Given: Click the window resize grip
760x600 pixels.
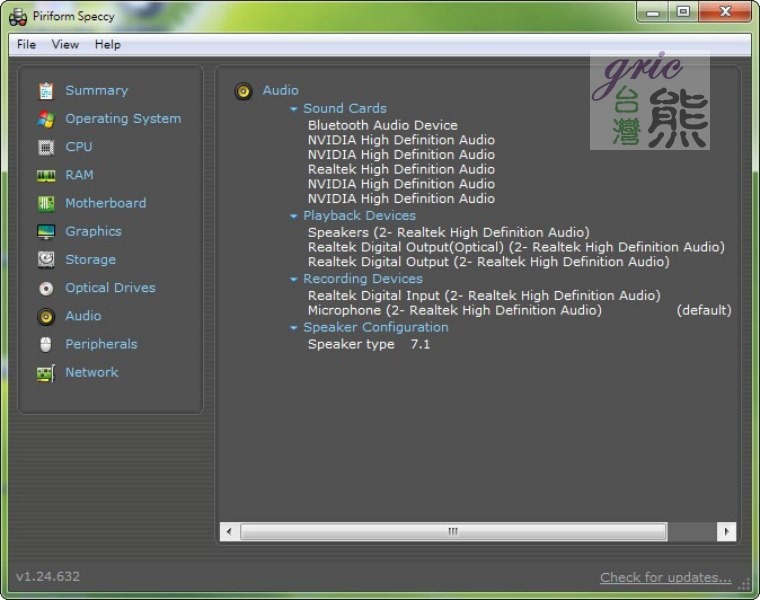Looking at the screenshot, I should tap(744, 584).
